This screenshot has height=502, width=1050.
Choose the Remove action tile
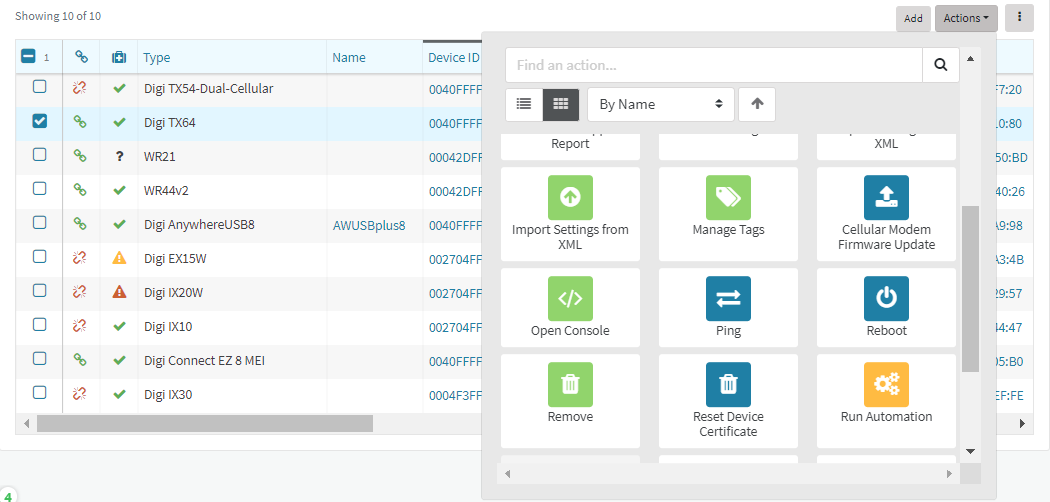point(570,401)
